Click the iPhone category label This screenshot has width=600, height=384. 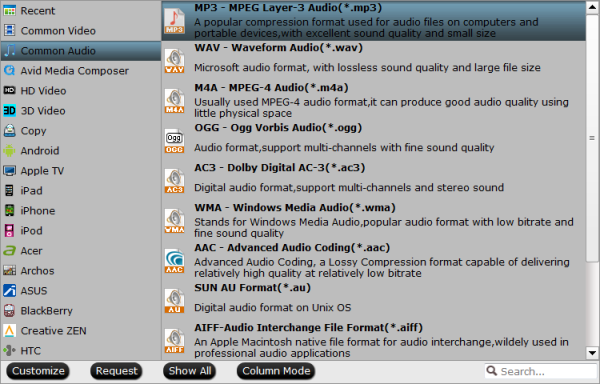click(x=38, y=210)
